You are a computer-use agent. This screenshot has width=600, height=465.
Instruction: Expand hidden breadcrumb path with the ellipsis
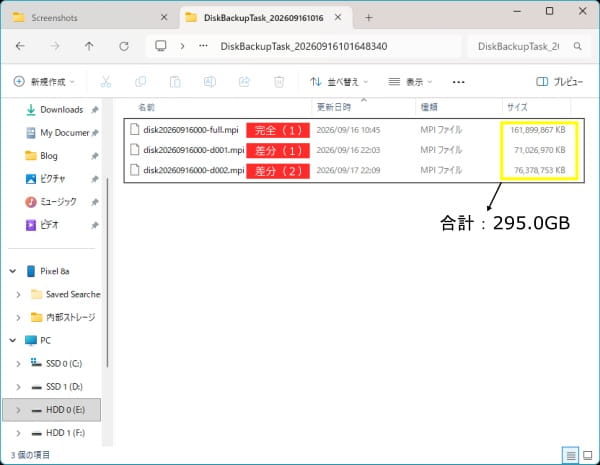(203, 46)
